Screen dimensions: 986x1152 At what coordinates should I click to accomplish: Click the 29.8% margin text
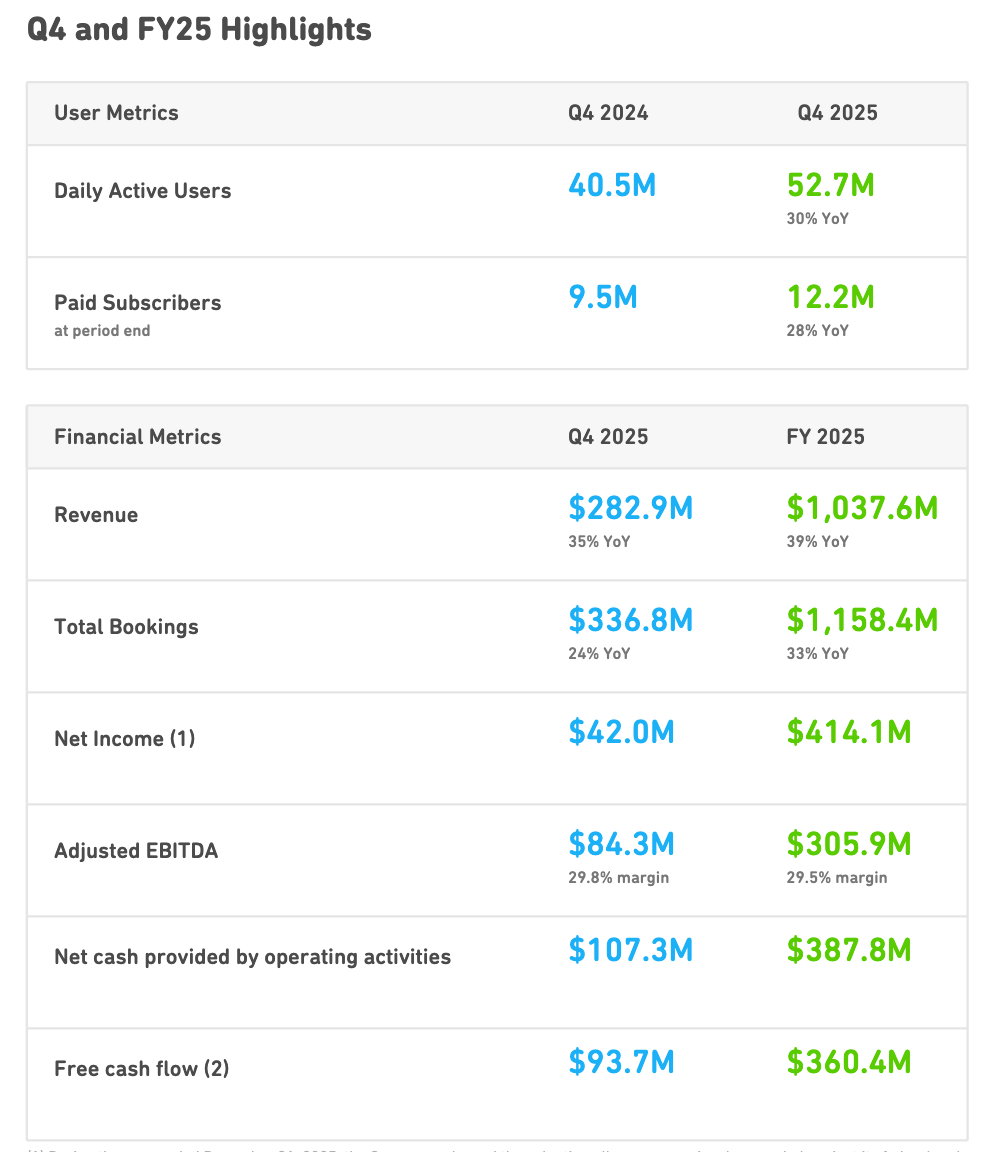pos(618,878)
